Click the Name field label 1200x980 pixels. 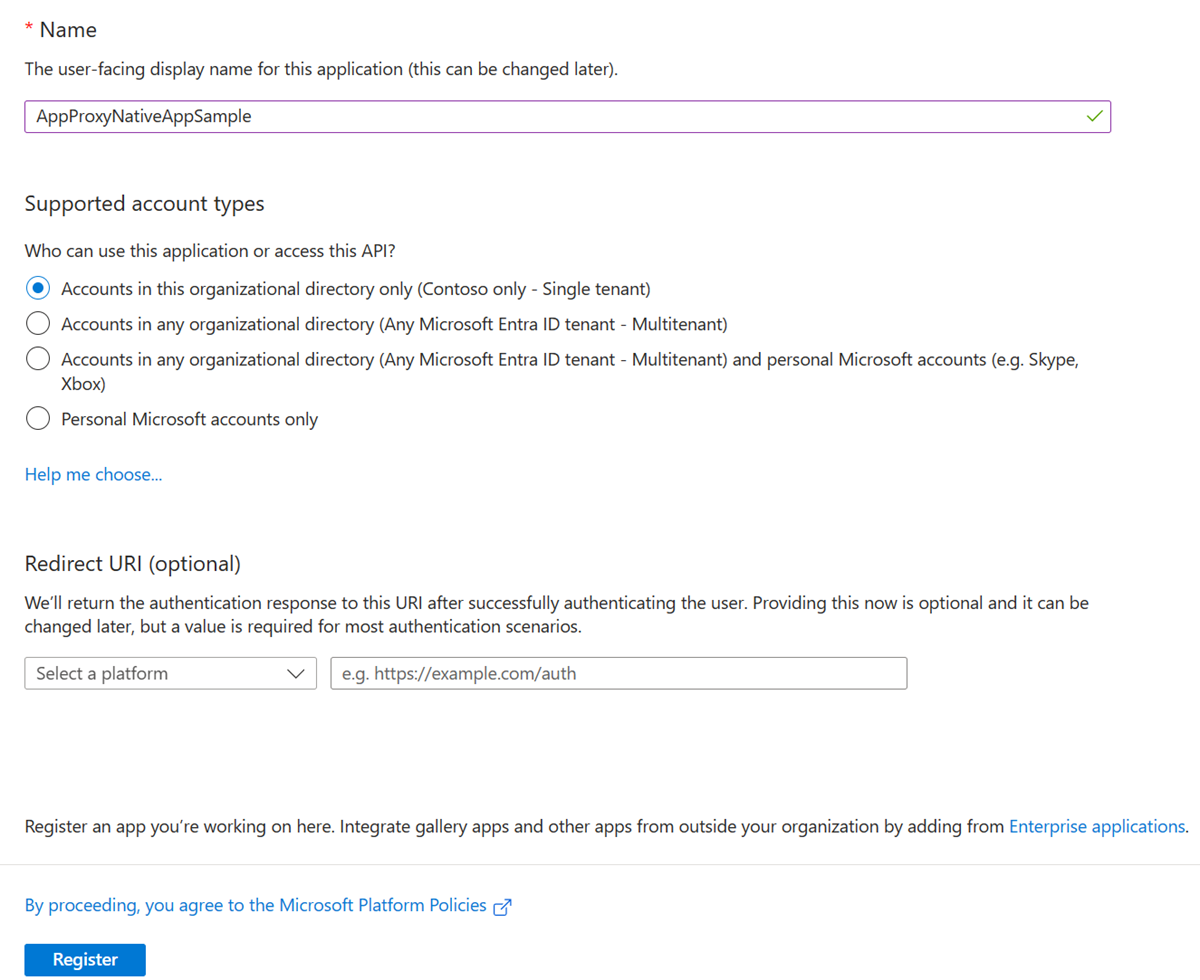tap(68, 30)
